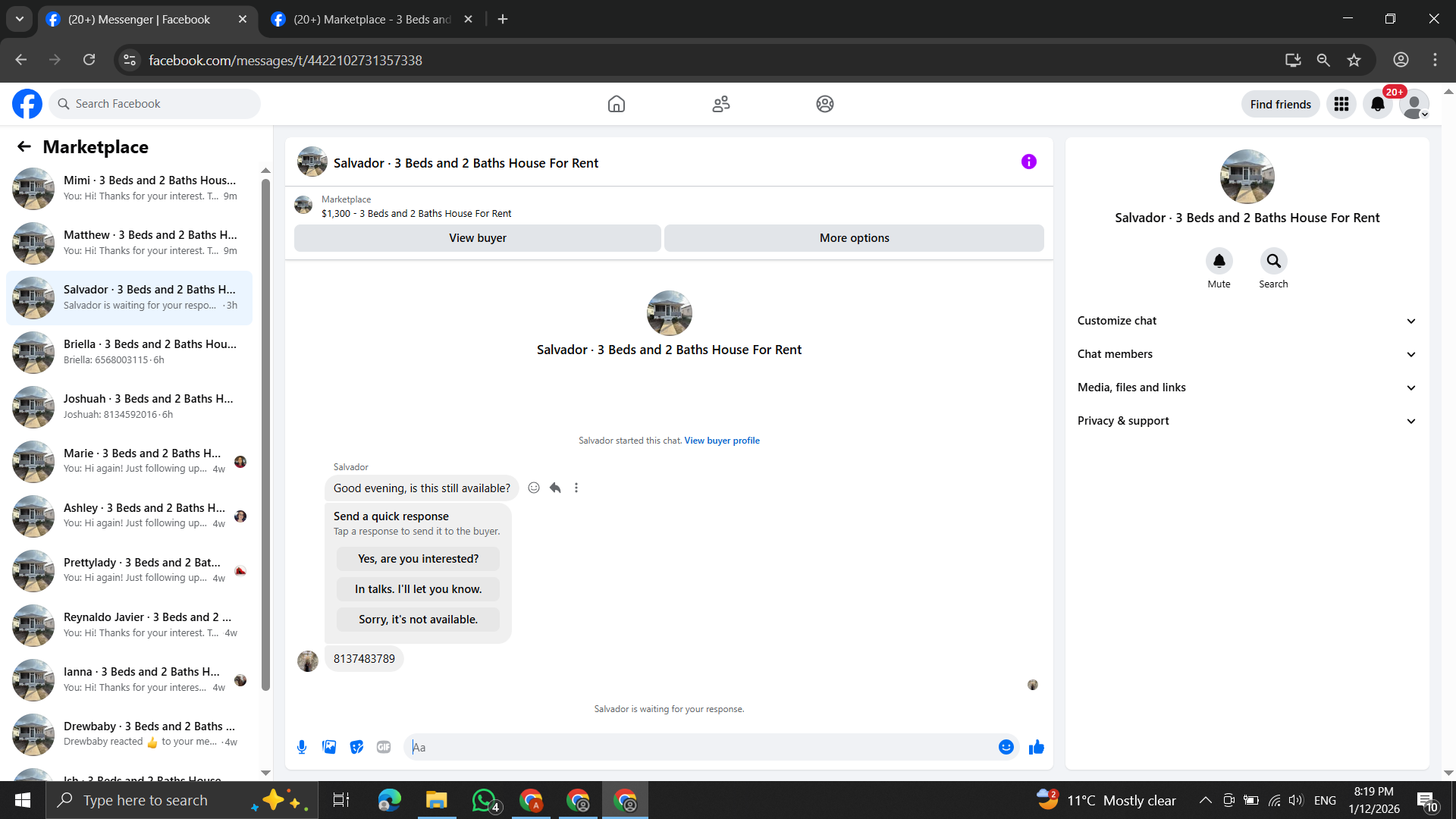Attach a photo using image icon

[329, 747]
